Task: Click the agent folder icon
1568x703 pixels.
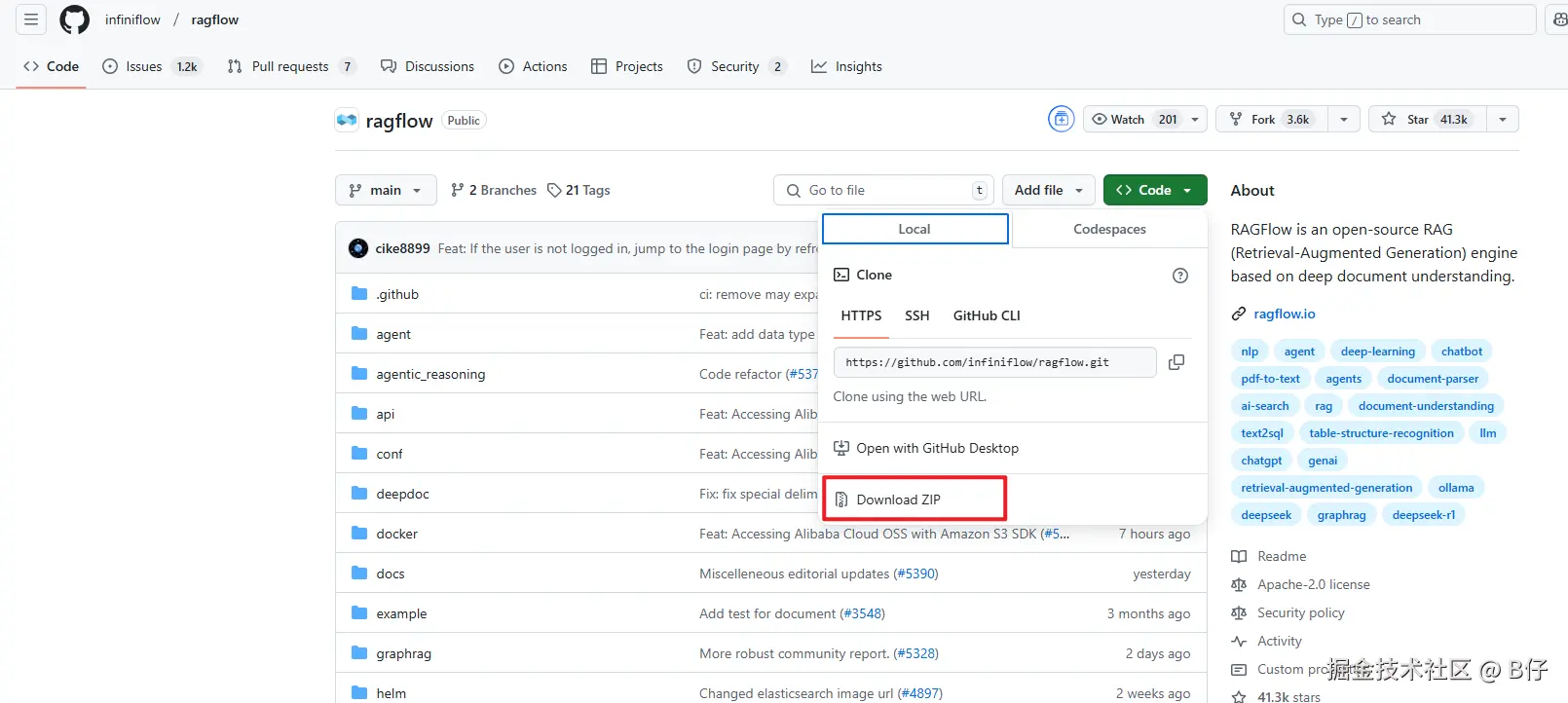Action: 359,334
